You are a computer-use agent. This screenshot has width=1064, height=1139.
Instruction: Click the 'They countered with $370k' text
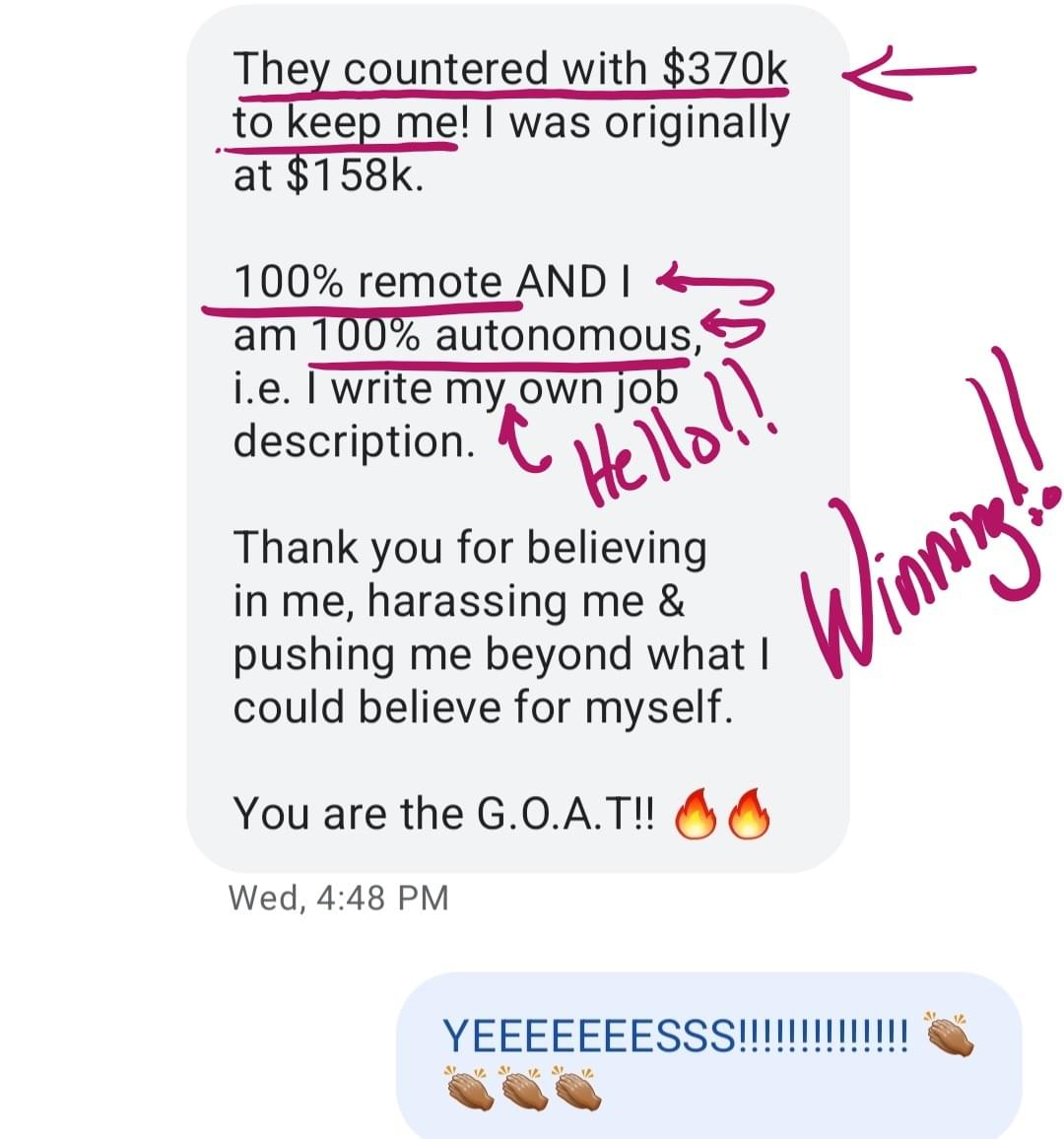(x=510, y=69)
